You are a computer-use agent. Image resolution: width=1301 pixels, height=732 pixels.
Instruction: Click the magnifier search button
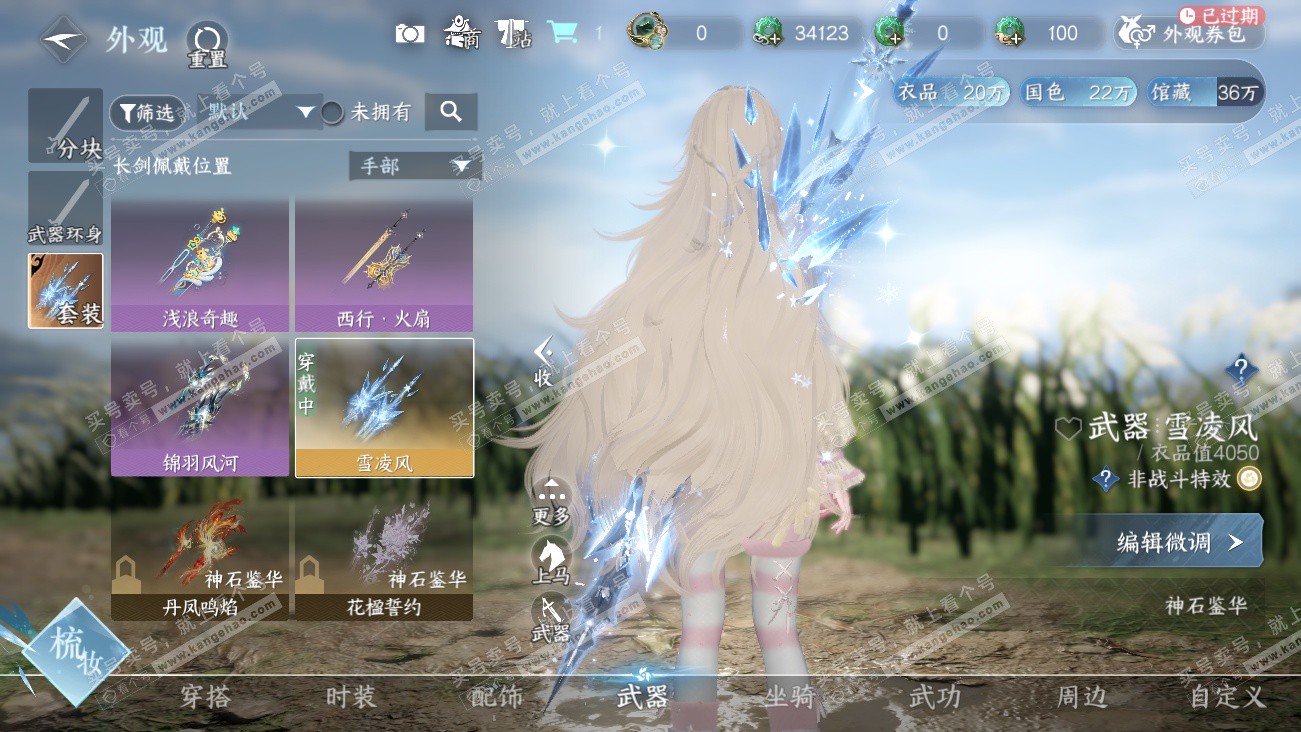click(451, 112)
